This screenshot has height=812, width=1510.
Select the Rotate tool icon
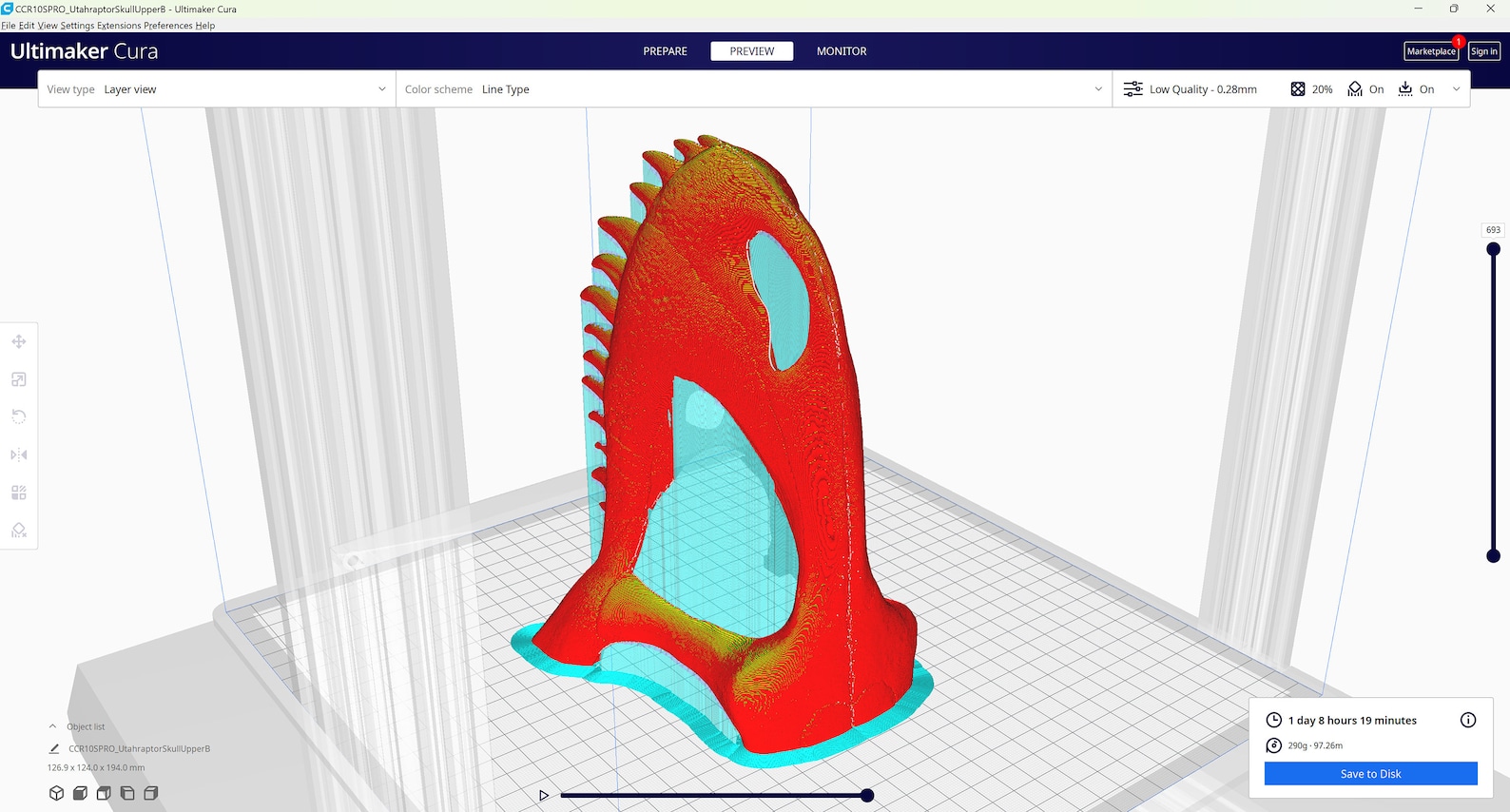[19, 416]
